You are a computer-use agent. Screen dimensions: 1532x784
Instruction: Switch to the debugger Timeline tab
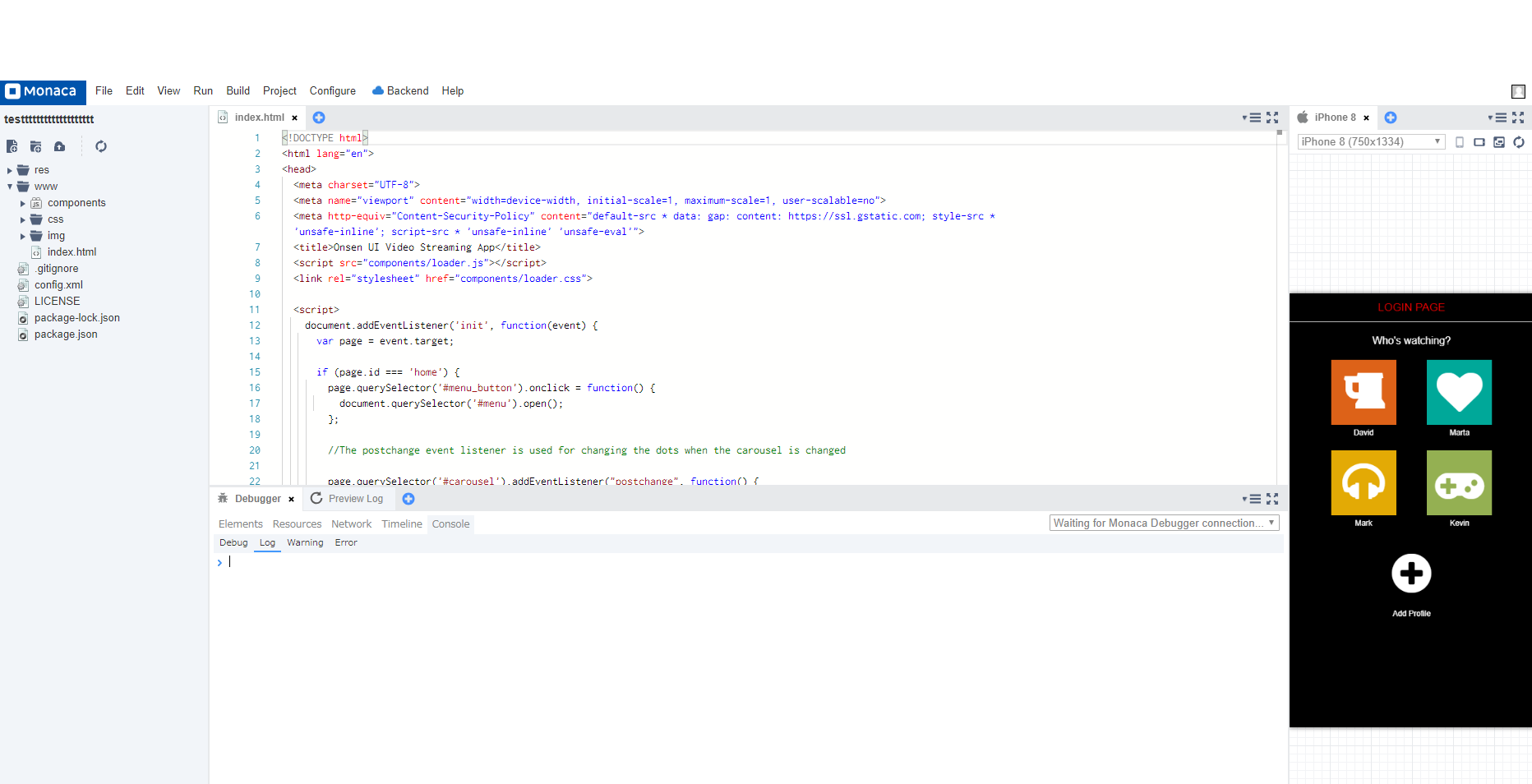point(402,524)
